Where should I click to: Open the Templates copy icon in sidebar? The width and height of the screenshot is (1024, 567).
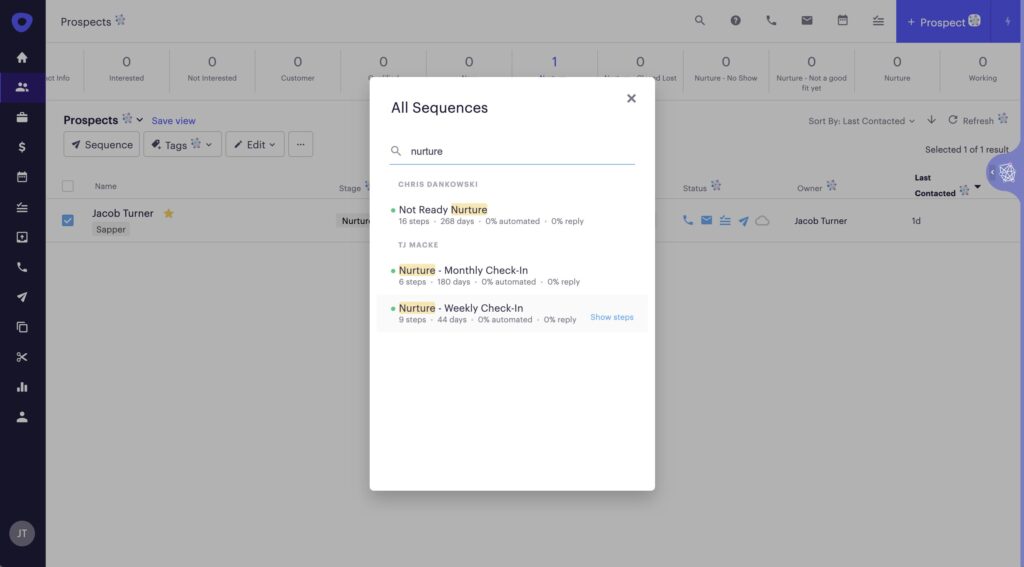[22, 327]
